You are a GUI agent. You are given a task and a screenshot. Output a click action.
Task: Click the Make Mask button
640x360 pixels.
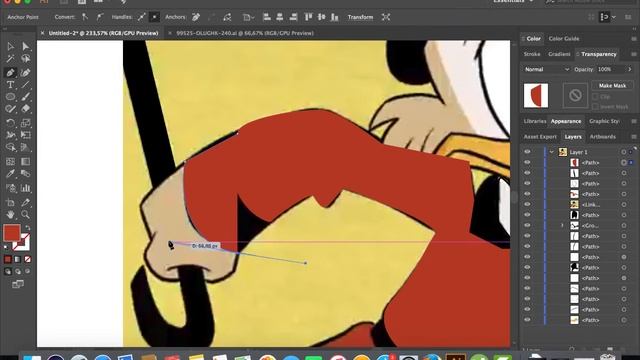point(612,86)
